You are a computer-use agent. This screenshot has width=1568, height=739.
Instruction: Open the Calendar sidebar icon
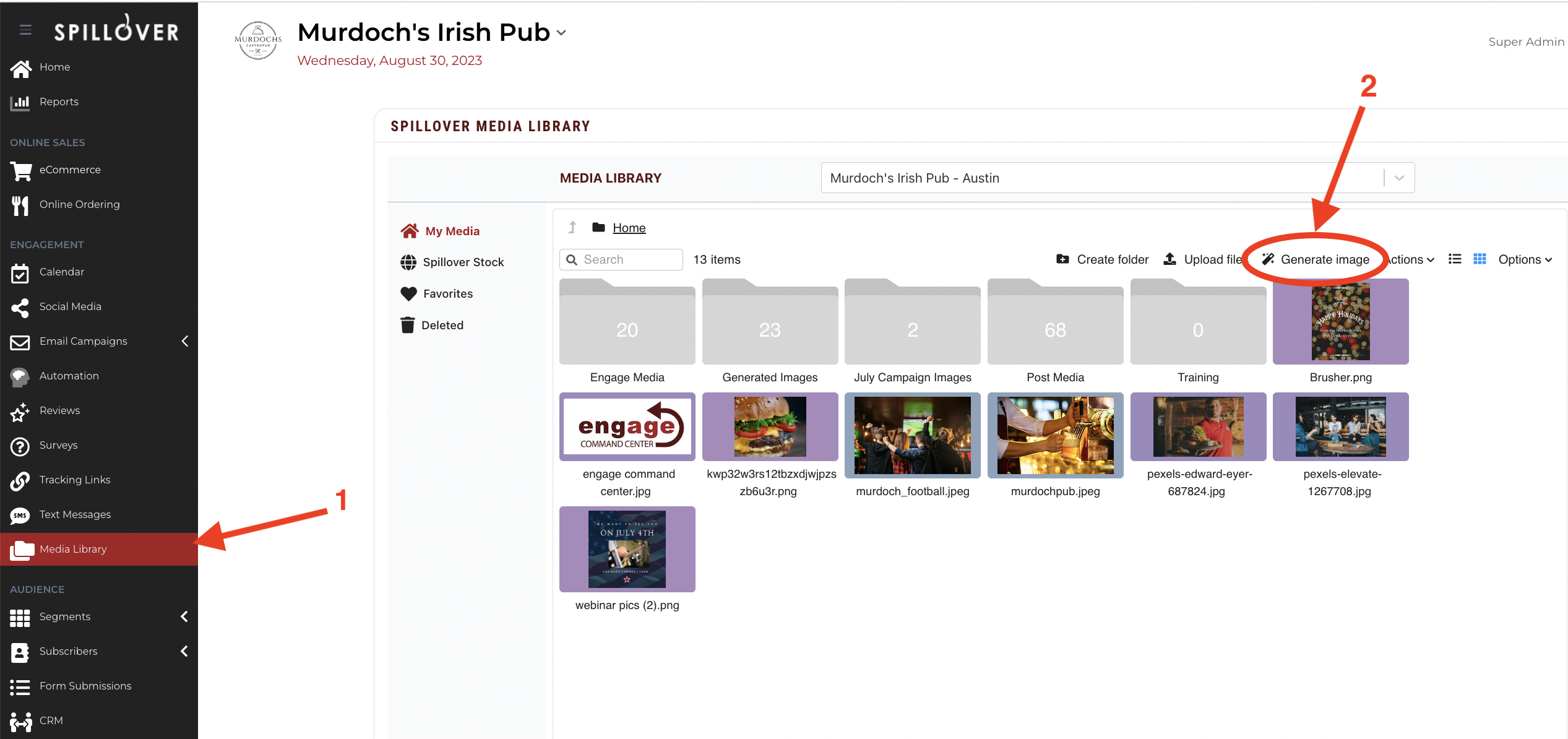pyautogui.click(x=20, y=272)
